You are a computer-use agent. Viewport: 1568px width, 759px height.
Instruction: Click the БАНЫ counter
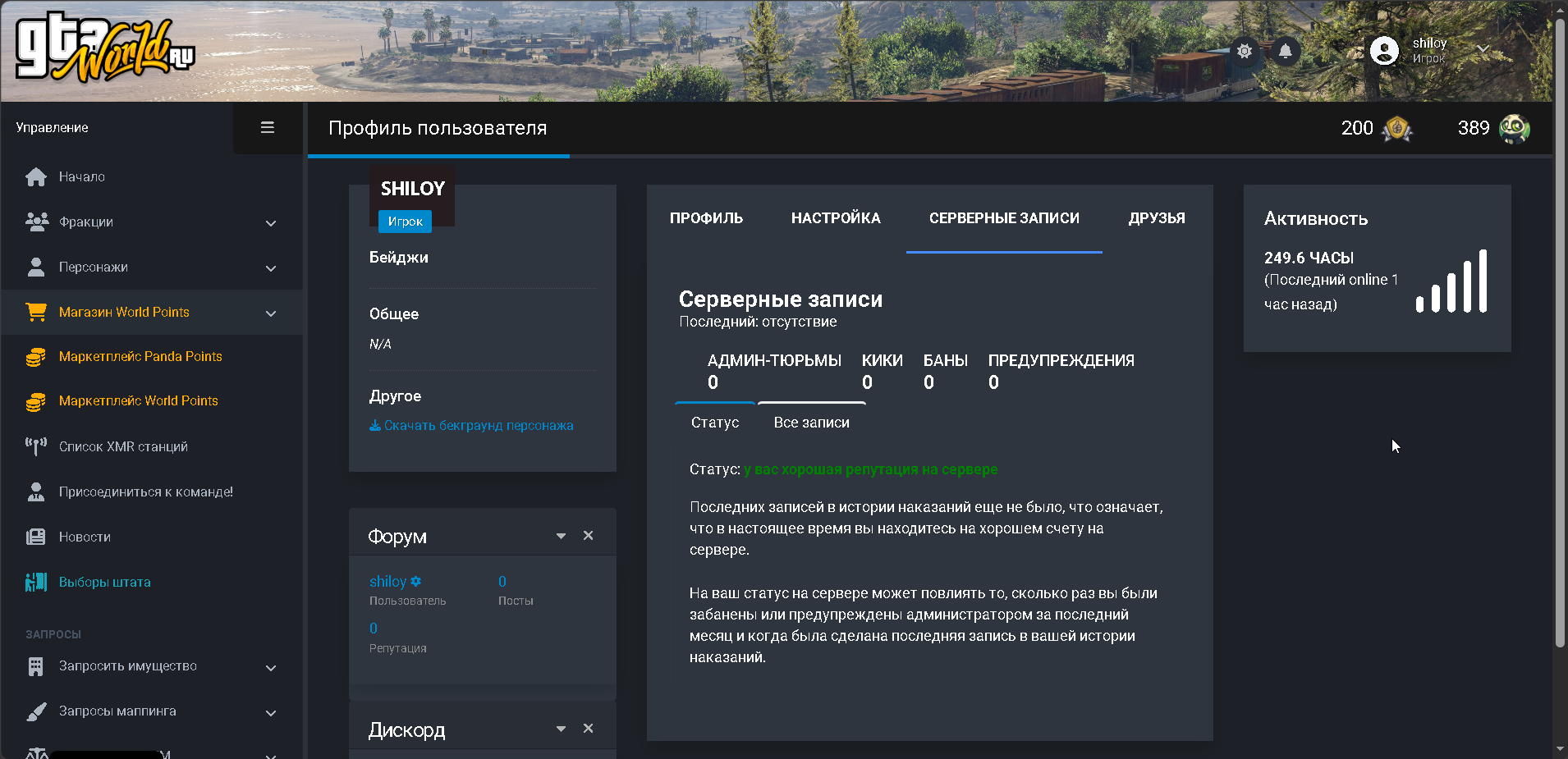pos(945,371)
